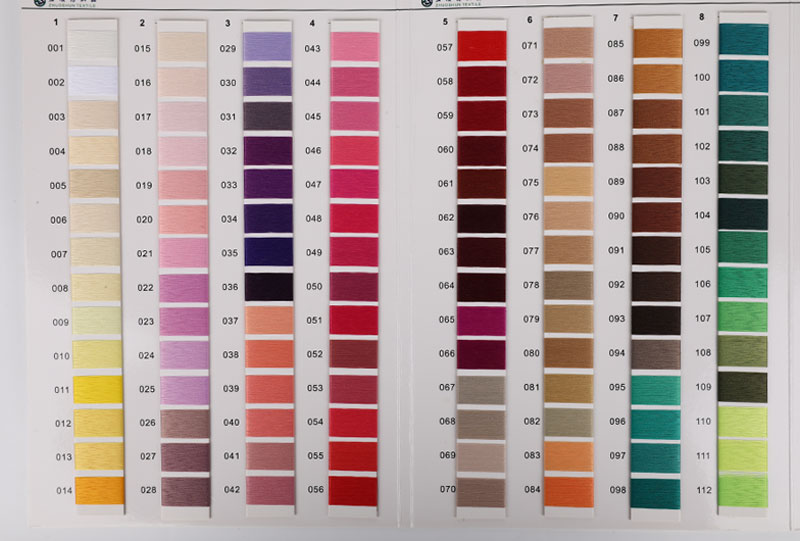
Task: Pick the lime yellow swatch 110
Action: click(743, 421)
